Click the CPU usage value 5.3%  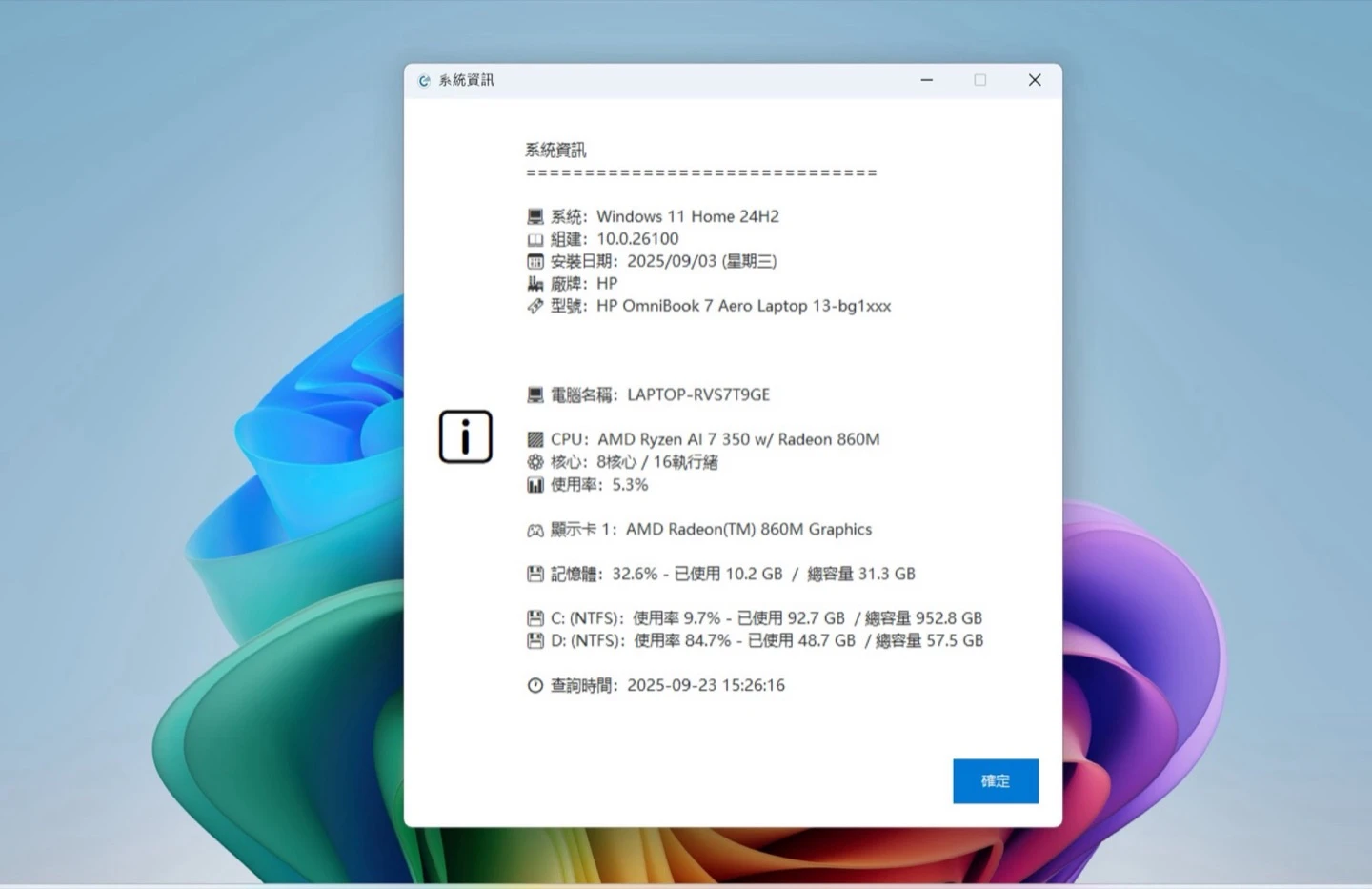(630, 485)
